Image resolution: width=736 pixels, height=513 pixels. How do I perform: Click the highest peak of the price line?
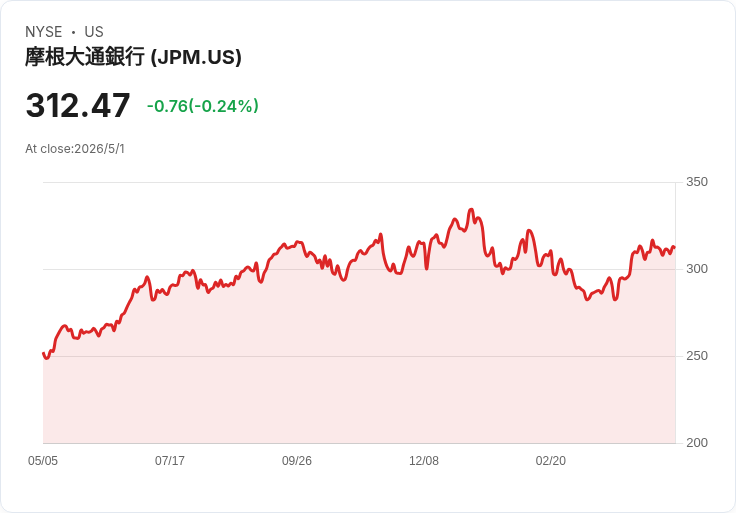(x=471, y=210)
